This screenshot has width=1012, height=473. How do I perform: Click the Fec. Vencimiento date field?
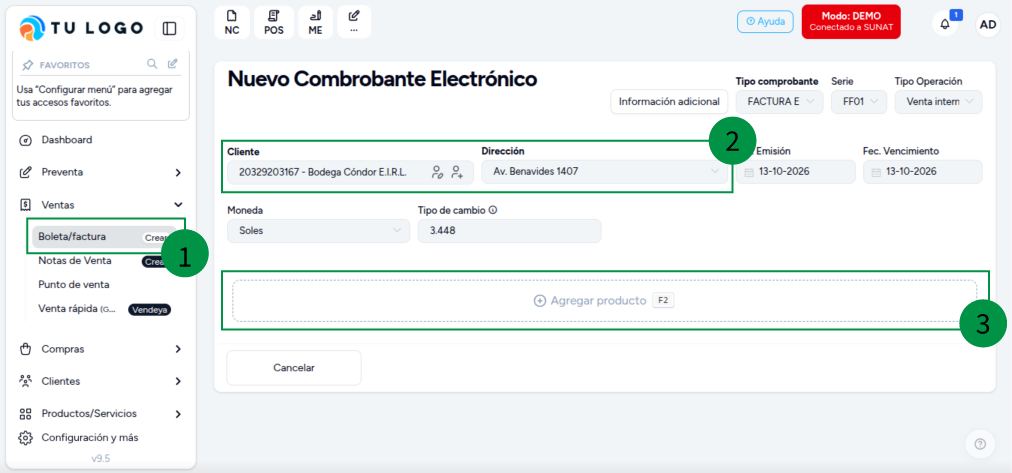click(922, 172)
